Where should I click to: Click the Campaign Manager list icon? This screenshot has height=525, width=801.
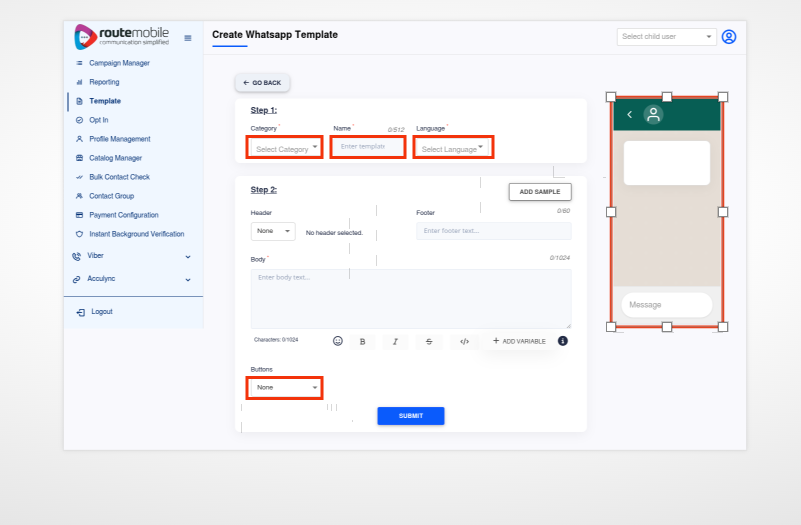pos(79,63)
